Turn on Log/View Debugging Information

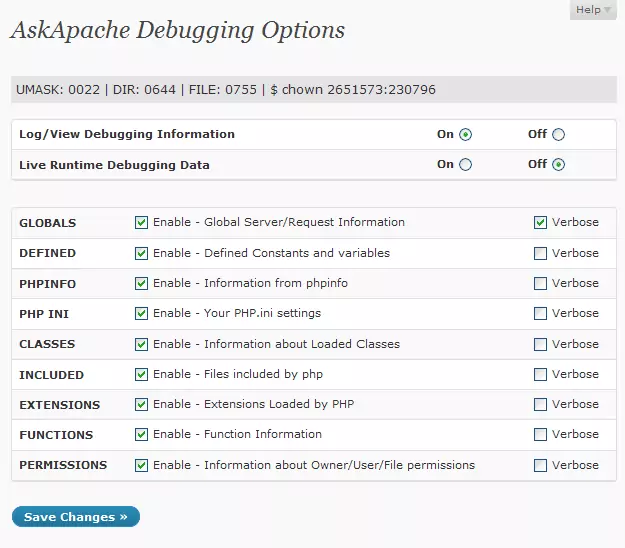pyautogui.click(x=466, y=135)
